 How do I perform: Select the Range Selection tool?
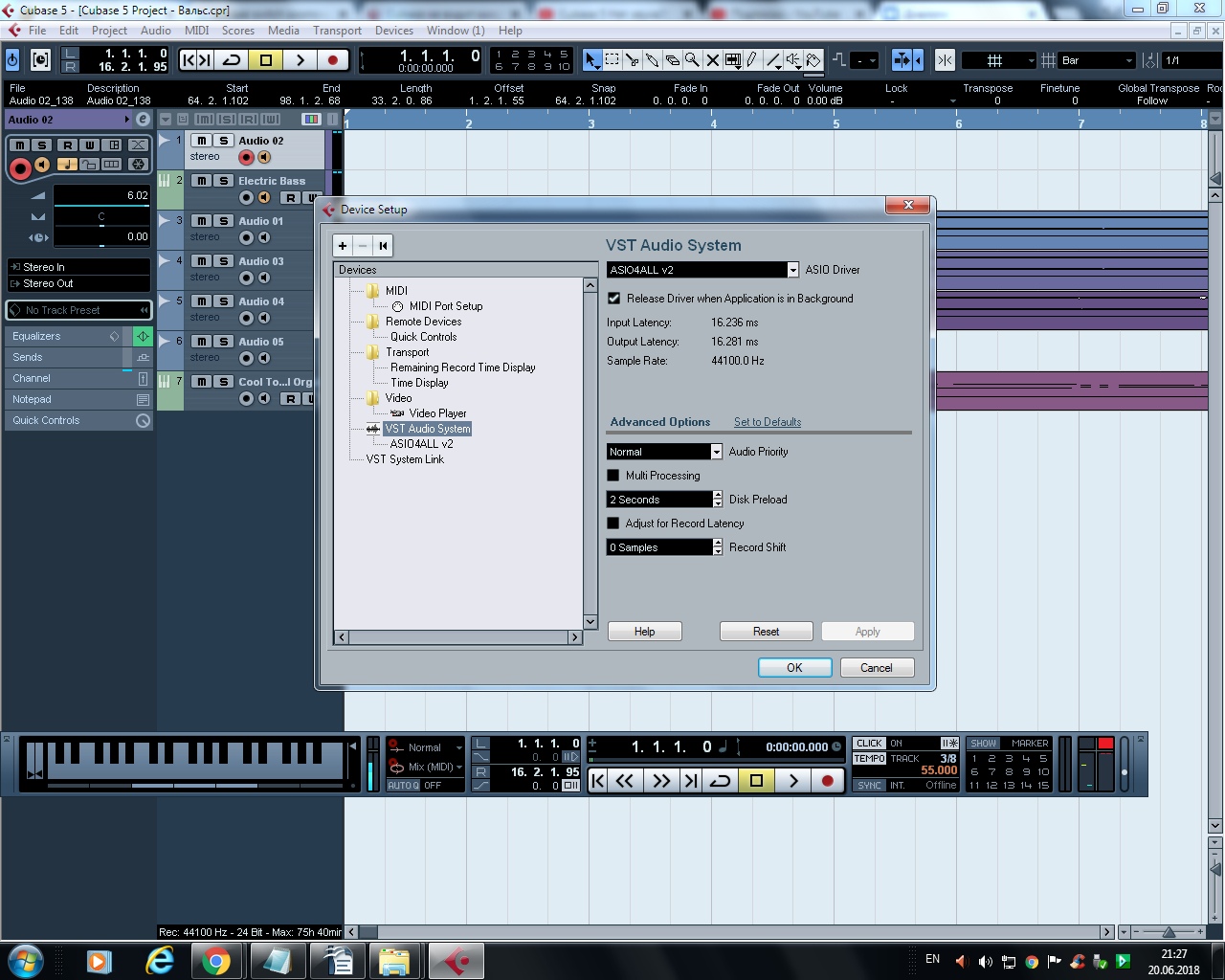(x=612, y=59)
